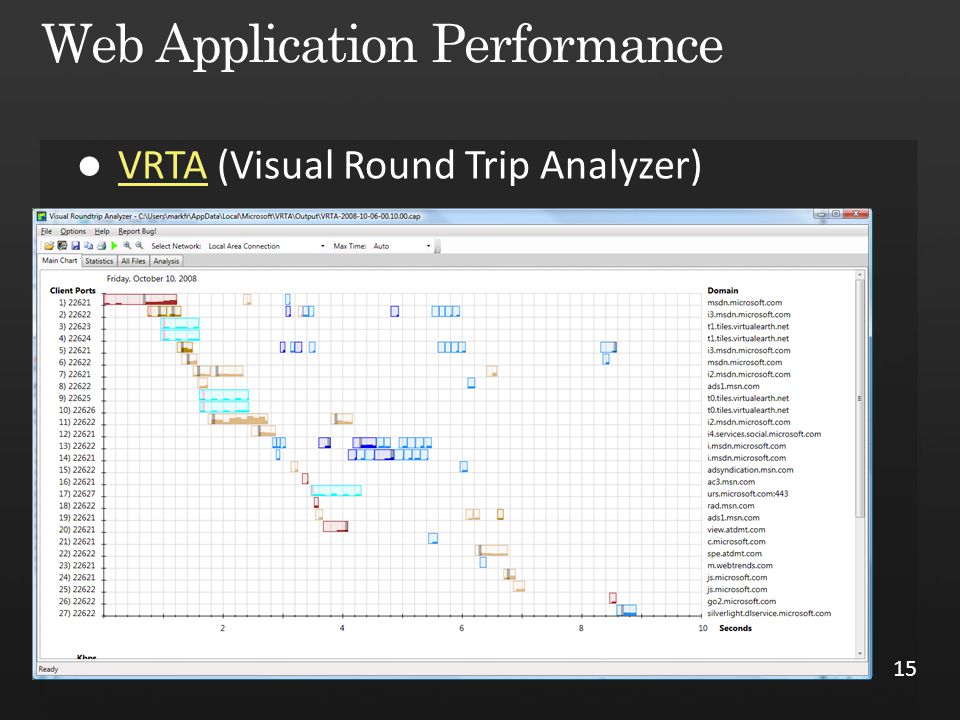The width and height of the screenshot is (960, 720).
Task: Click the red request bar on port row 1) 22621
Action: [140, 299]
